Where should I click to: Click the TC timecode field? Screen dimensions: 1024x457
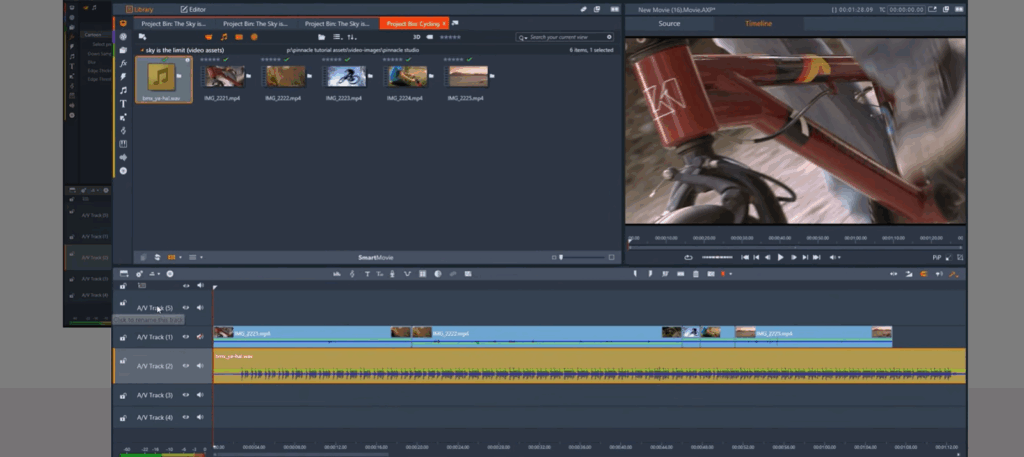pyautogui.click(x=906, y=10)
